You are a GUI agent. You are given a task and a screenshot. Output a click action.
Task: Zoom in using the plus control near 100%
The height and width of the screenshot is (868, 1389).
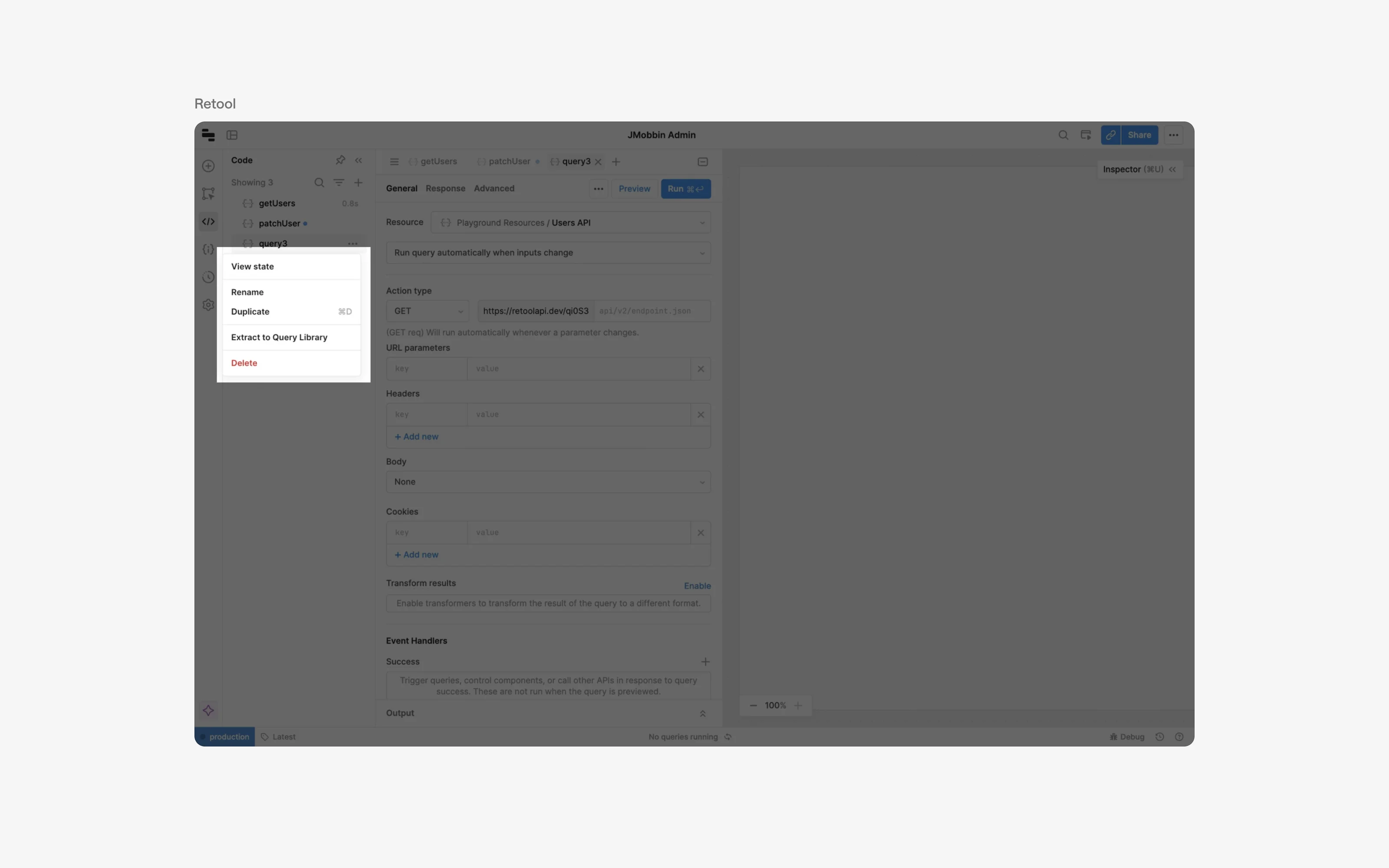798,705
